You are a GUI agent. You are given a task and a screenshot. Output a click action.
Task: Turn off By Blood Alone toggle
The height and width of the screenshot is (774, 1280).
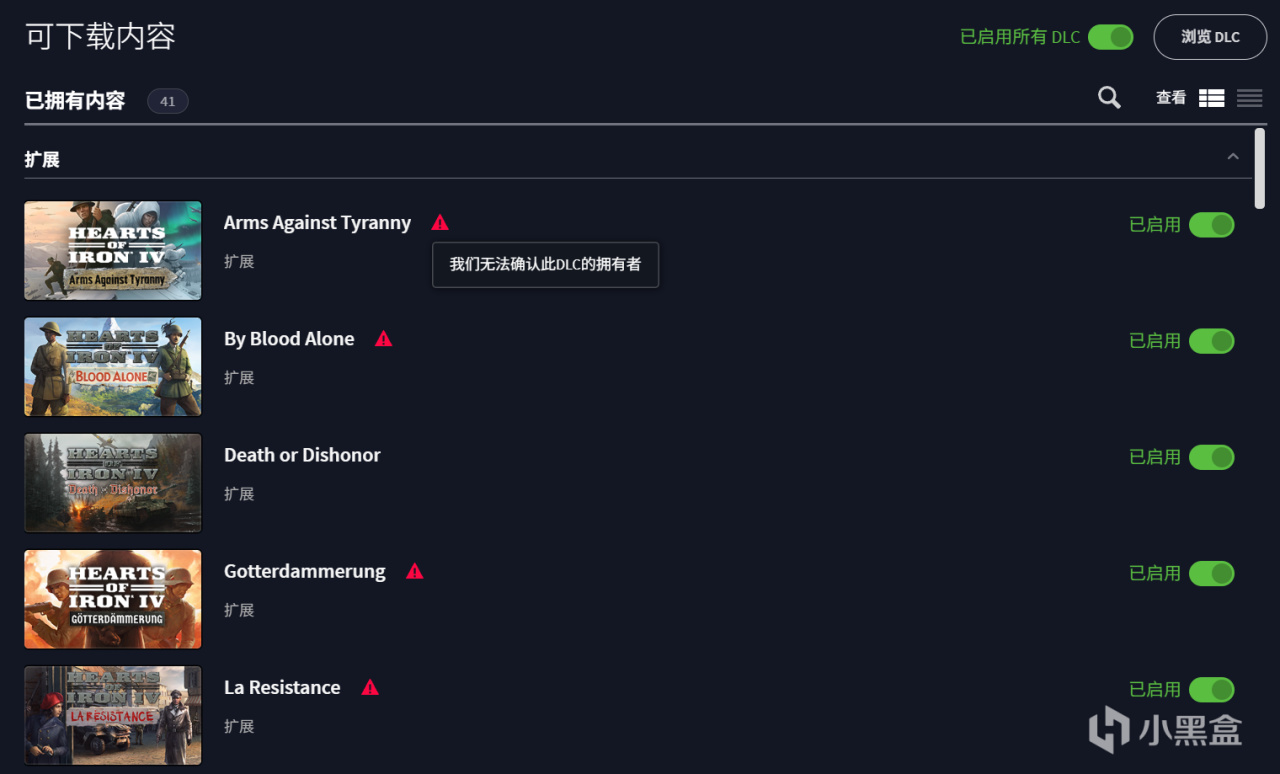[1211, 341]
